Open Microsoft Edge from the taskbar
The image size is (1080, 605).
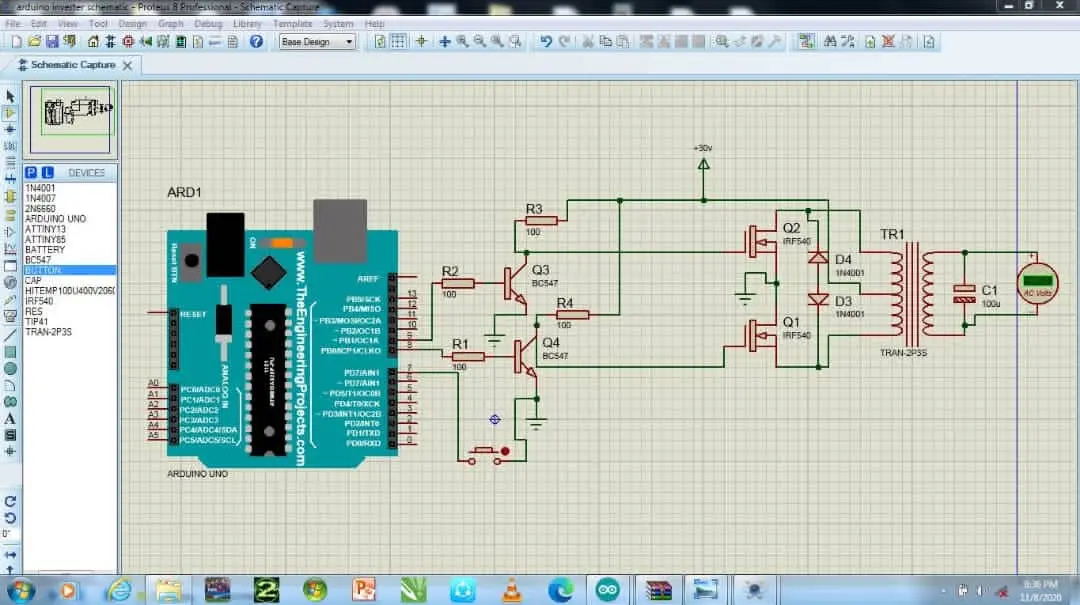561,591
